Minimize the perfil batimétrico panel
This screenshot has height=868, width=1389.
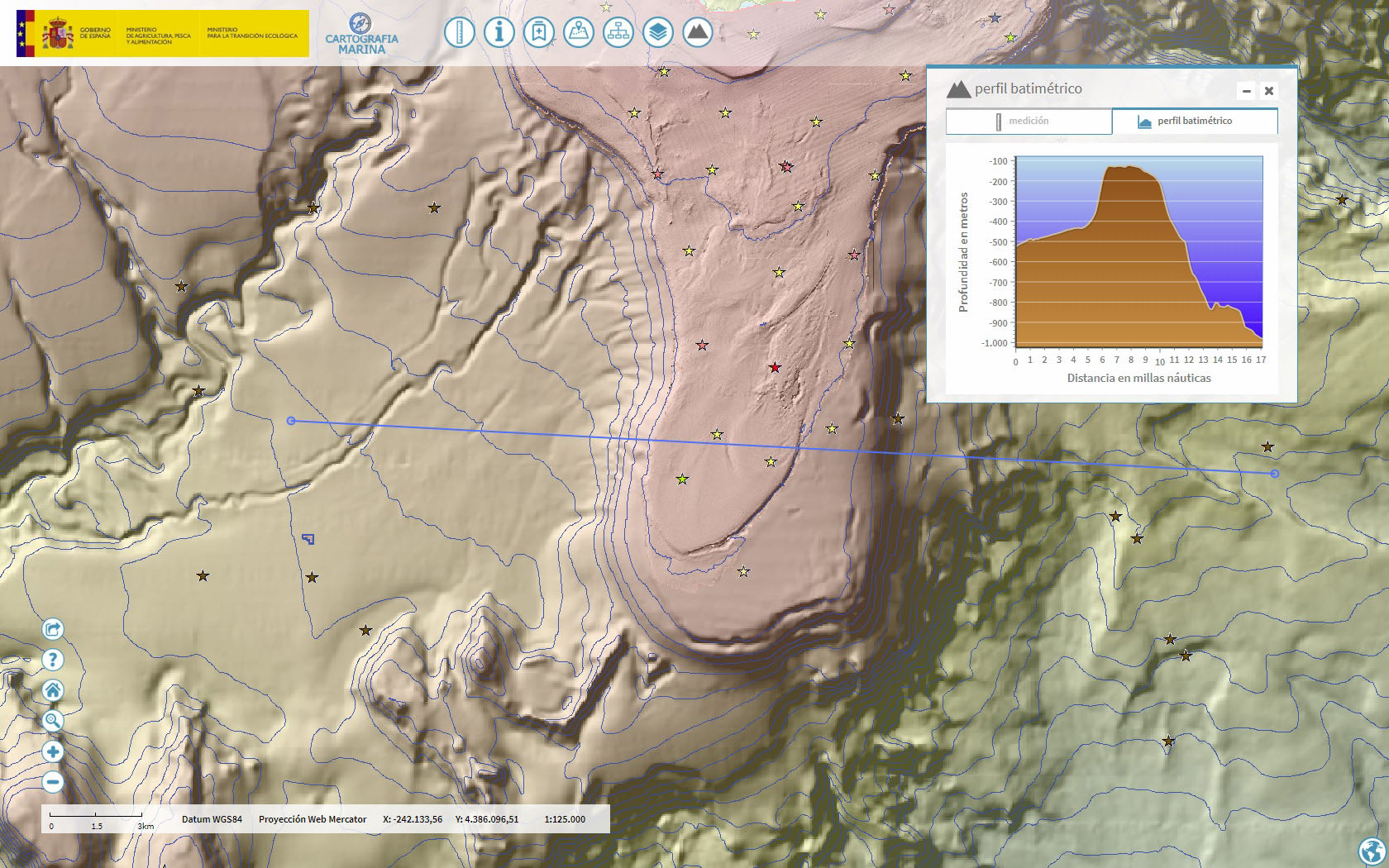(1247, 91)
